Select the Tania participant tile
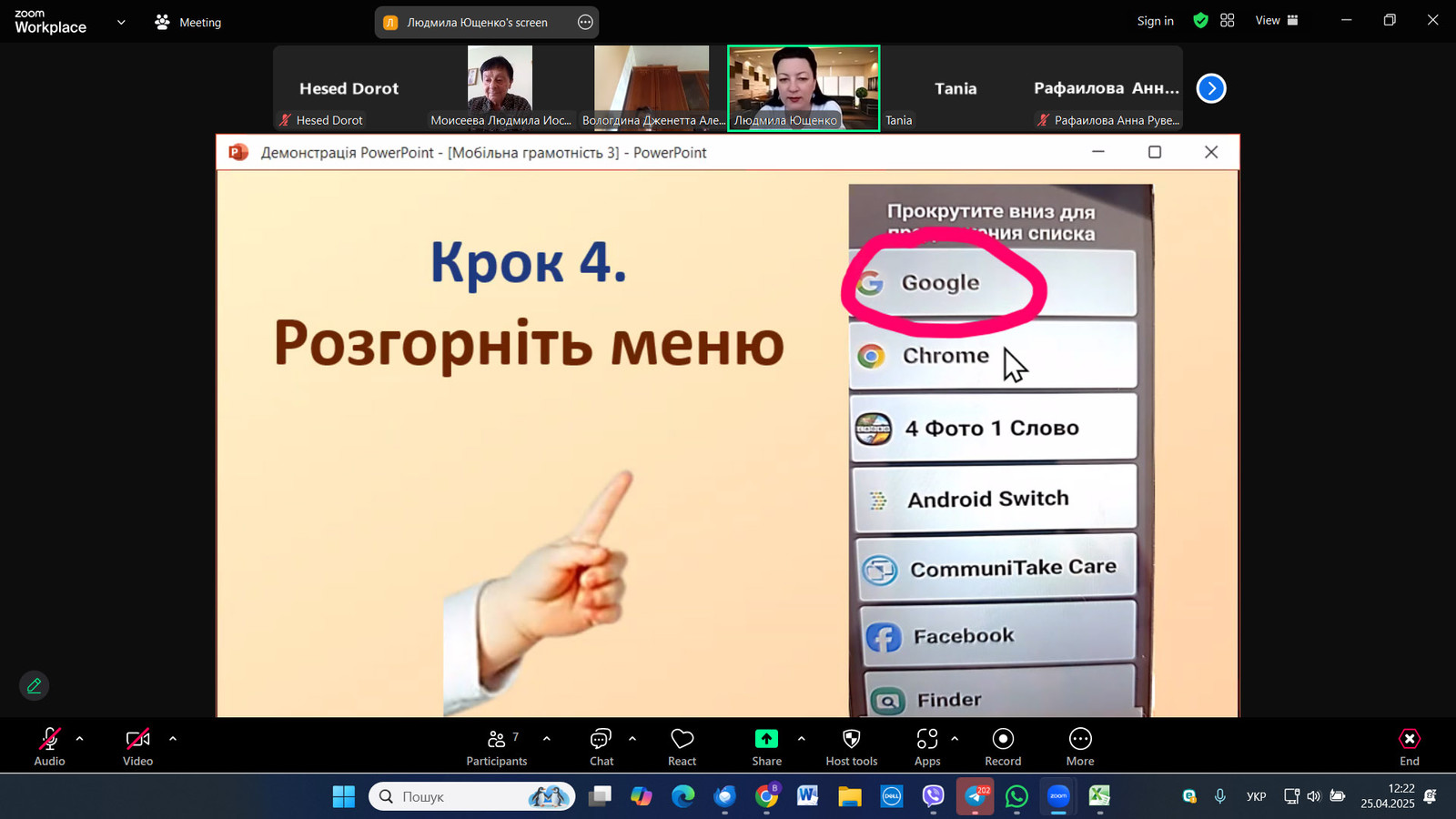 [955, 88]
